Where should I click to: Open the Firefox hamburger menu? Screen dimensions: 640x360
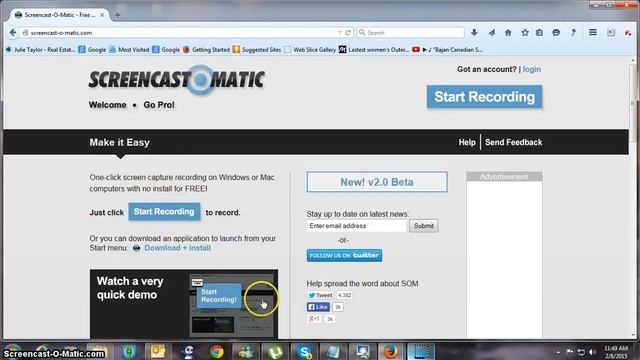click(593, 33)
